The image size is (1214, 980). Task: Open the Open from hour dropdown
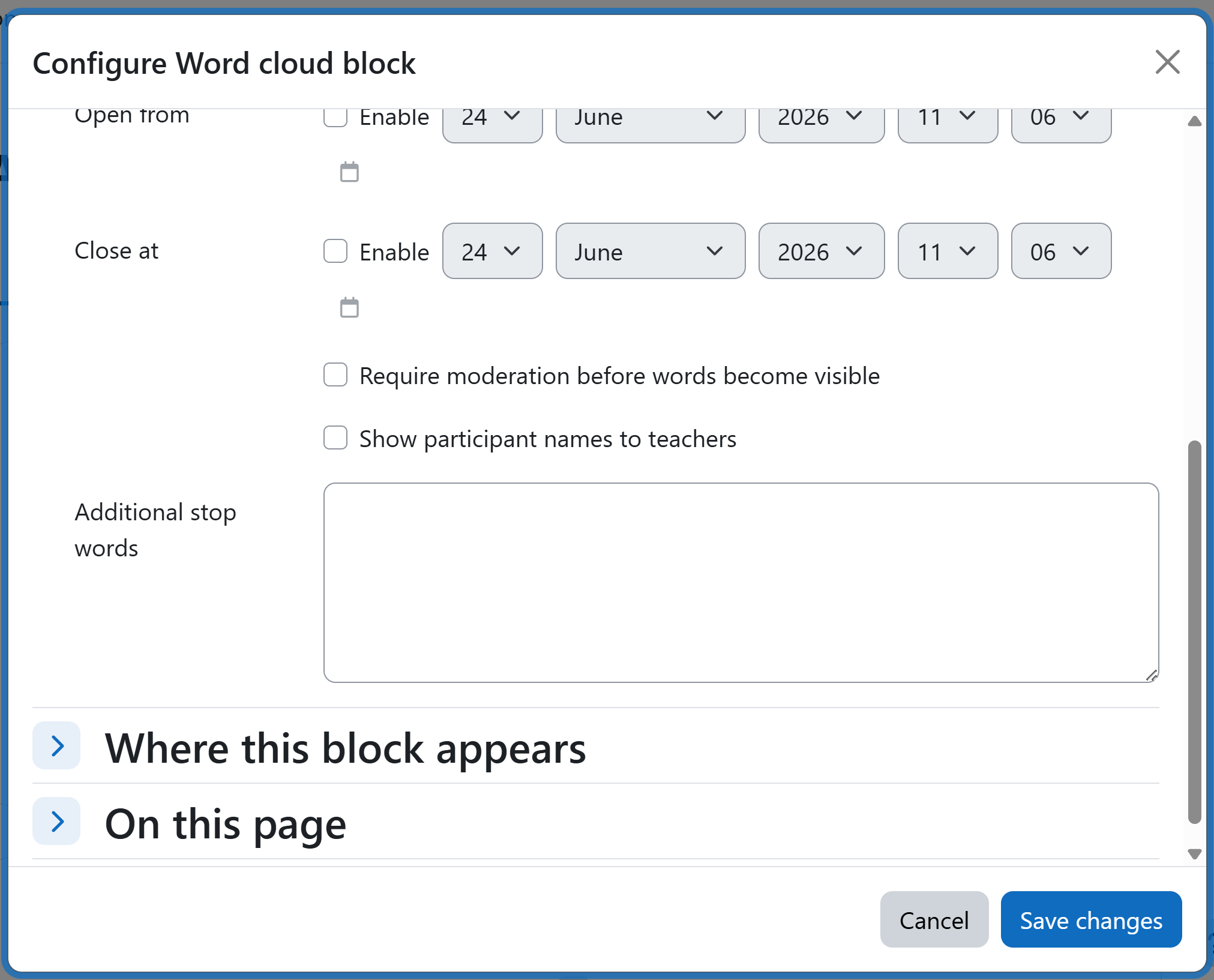[x=948, y=125]
